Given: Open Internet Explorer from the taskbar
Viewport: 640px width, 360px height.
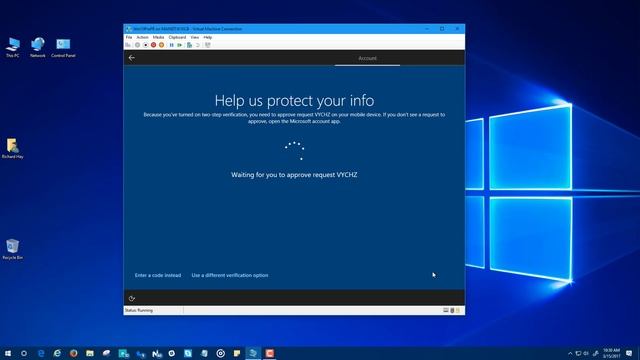Looking at the screenshot, I should pos(57,353).
